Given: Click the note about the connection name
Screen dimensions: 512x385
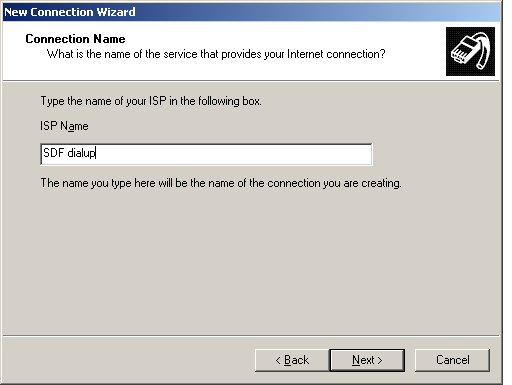Looking at the screenshot, I should pyautogui.click(x=221, y=183).
